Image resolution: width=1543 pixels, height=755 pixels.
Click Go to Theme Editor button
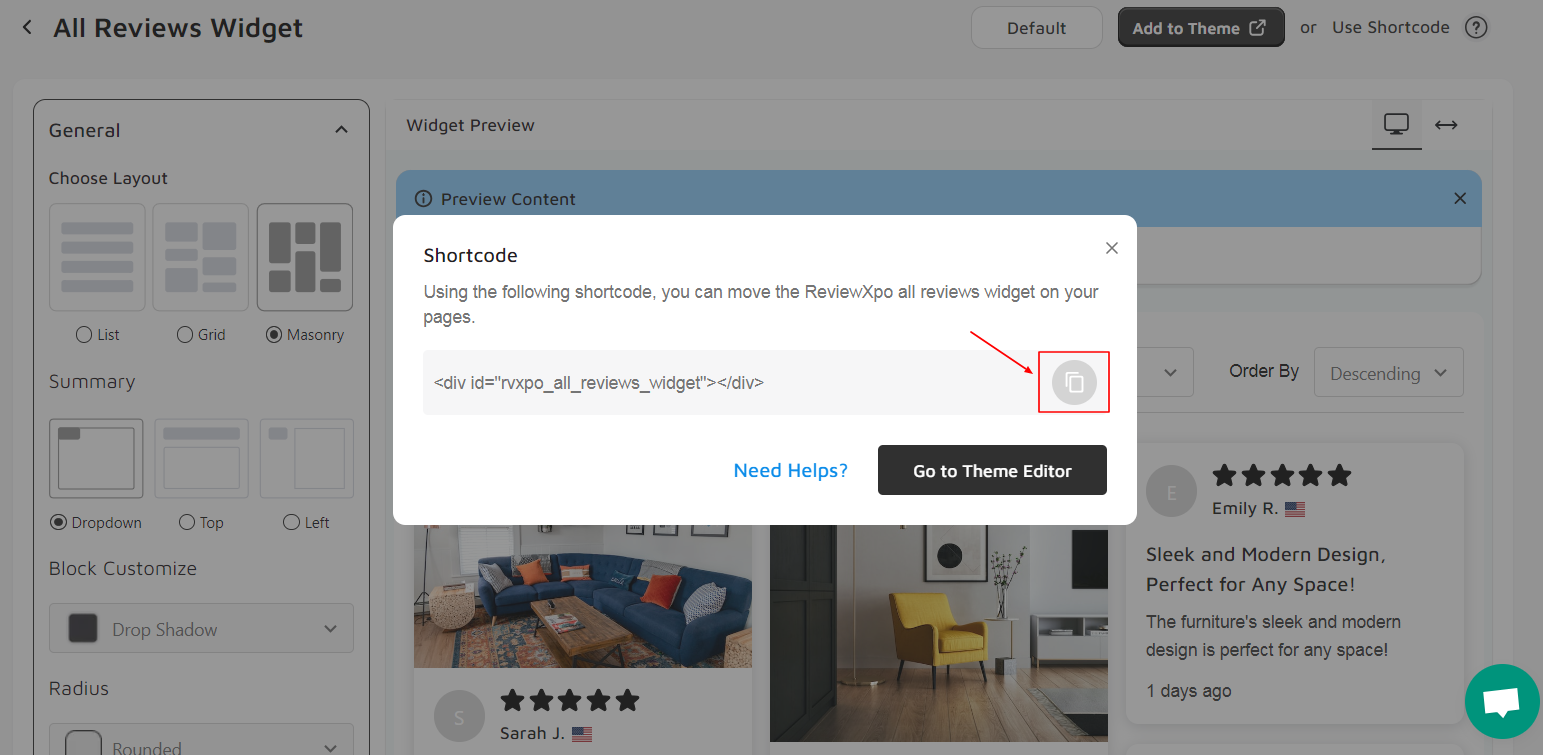[992, 470]
